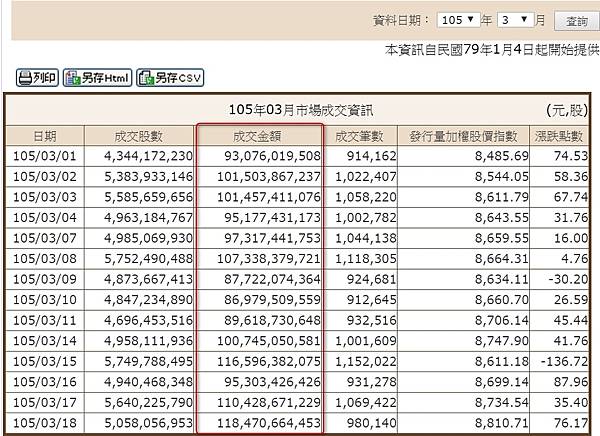
Task: Click trade value 116,596,382,075
Action: [x=269, y=361]
